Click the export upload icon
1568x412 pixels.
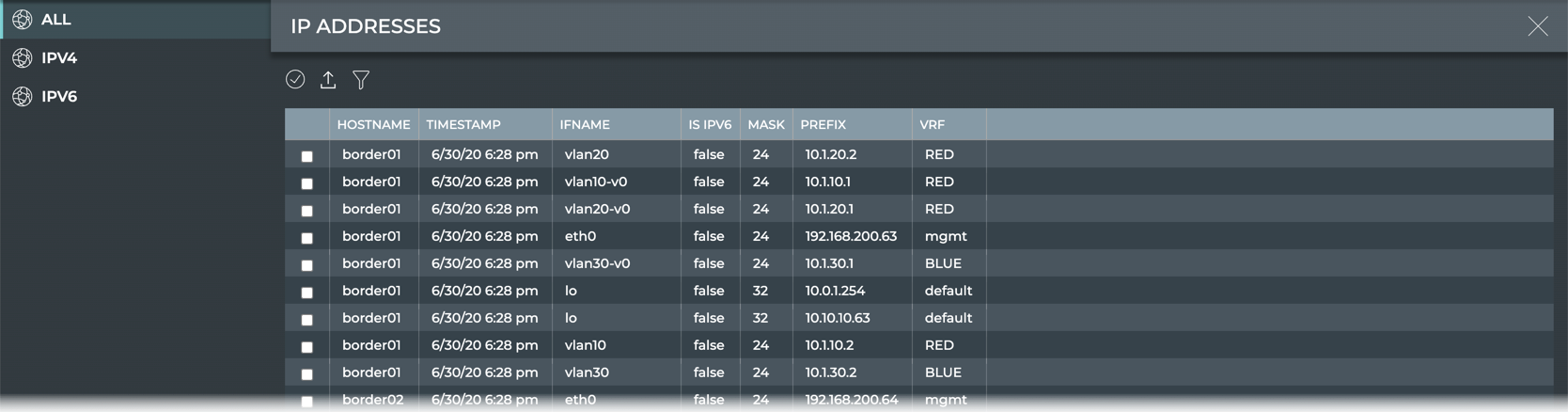coord(328,80)
